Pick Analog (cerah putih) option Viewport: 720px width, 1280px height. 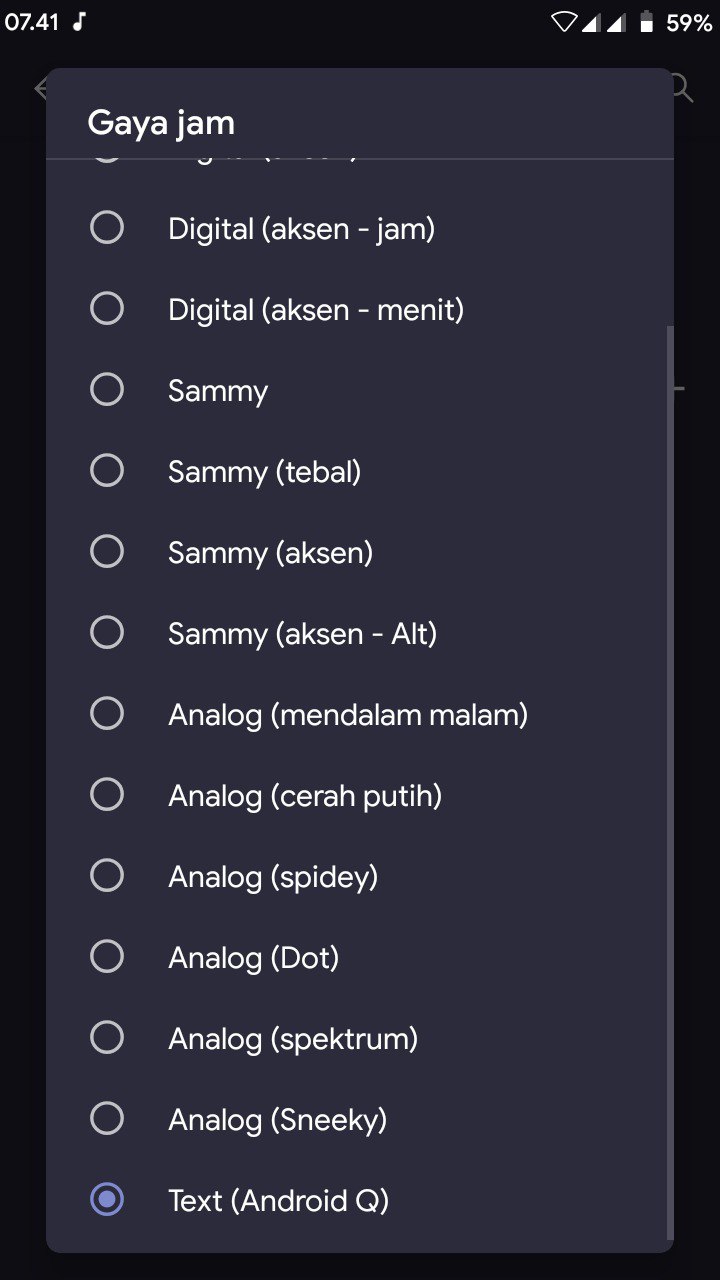[360, 796]
